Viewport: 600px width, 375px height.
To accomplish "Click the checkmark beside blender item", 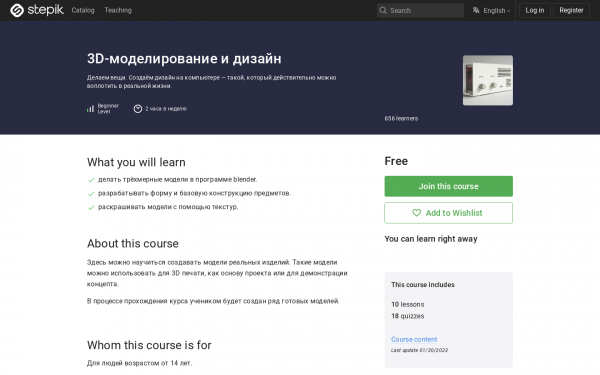I will tap(91, 180).
